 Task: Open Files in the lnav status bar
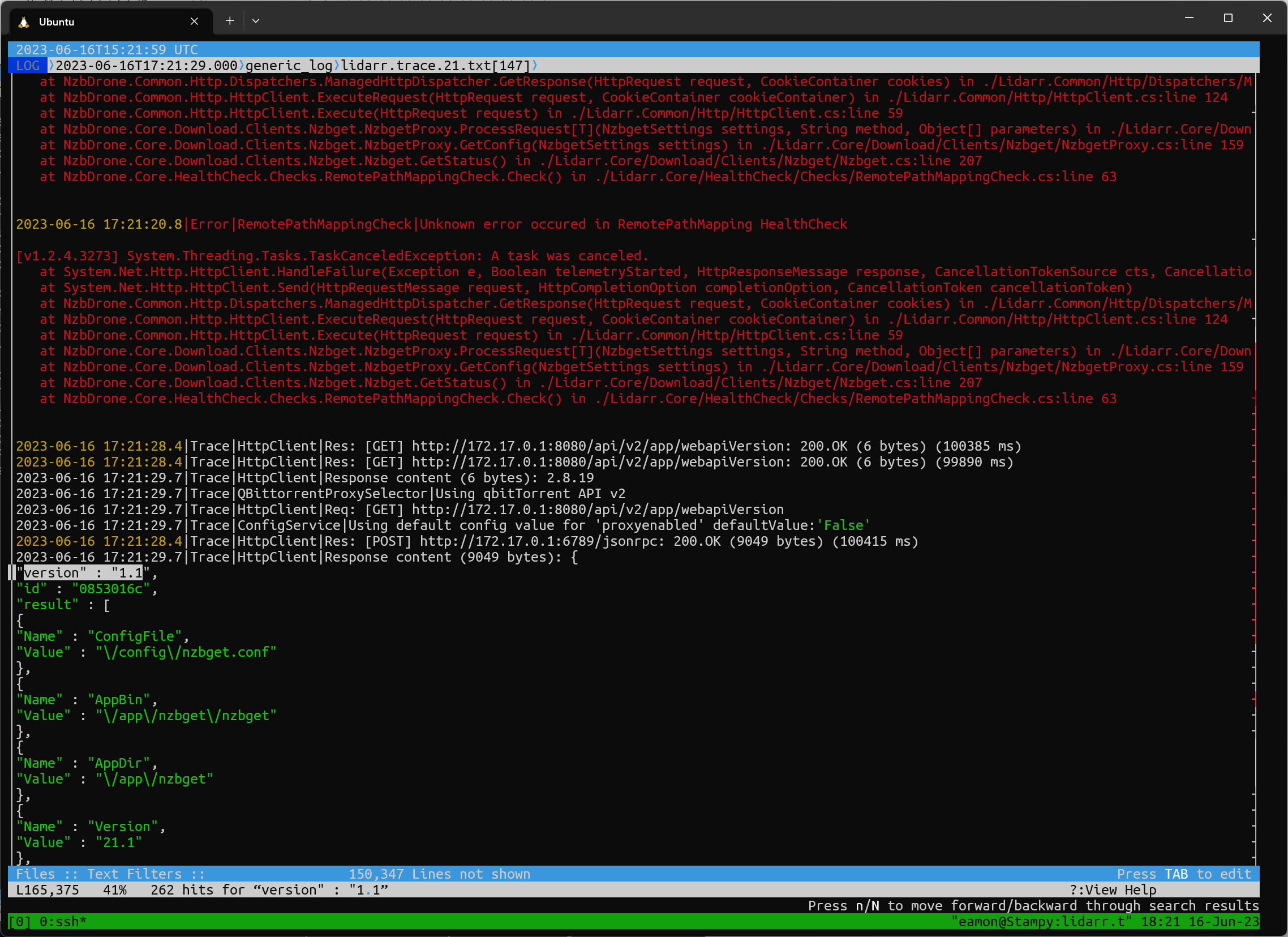click(36, 874)
